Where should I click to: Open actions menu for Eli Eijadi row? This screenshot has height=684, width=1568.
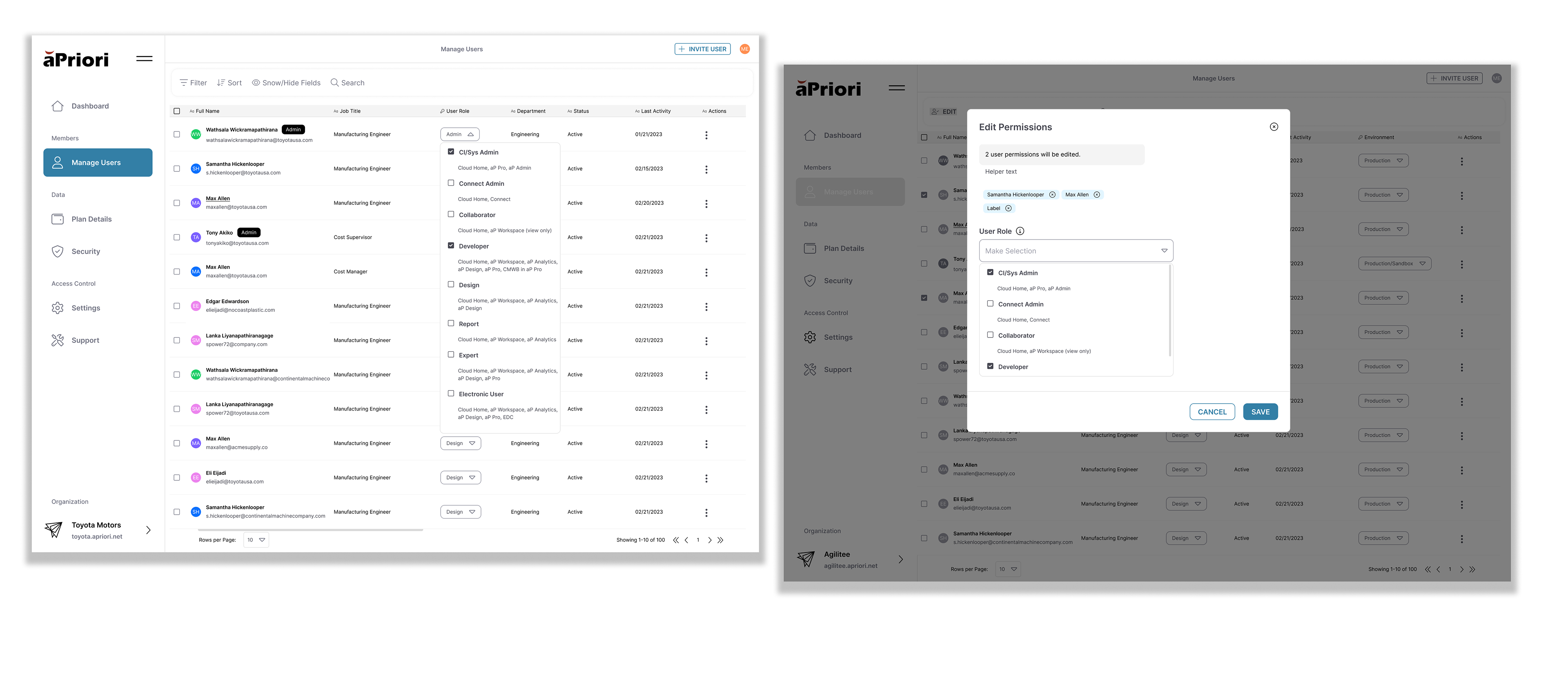pyautogui.click(x=706, y=478)
